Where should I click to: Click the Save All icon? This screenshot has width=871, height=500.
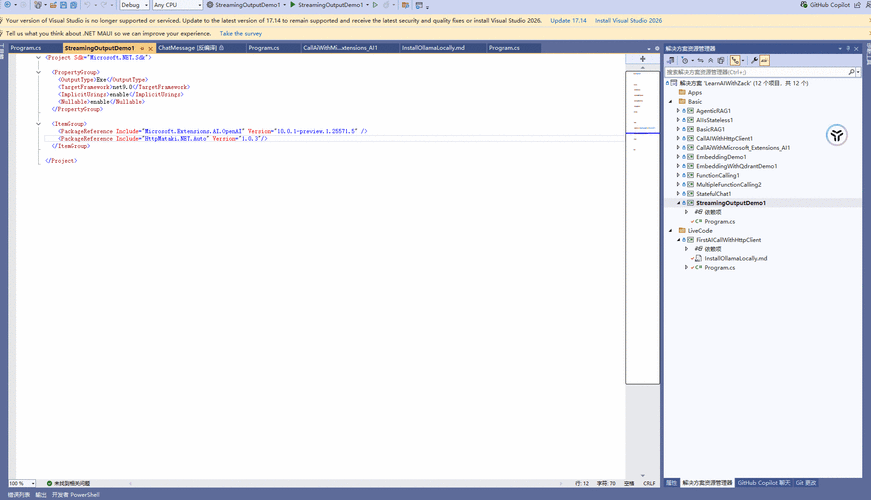(73, 4)
